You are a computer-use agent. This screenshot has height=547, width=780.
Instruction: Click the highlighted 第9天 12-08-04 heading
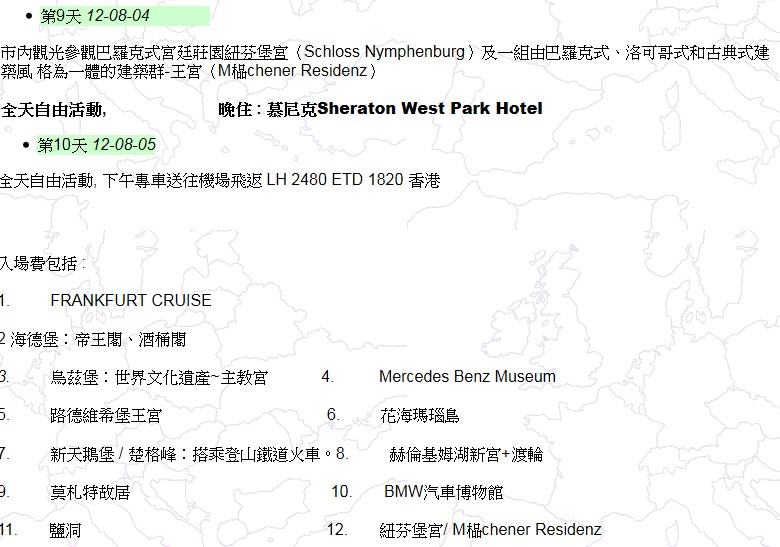[x=95, y=16]
